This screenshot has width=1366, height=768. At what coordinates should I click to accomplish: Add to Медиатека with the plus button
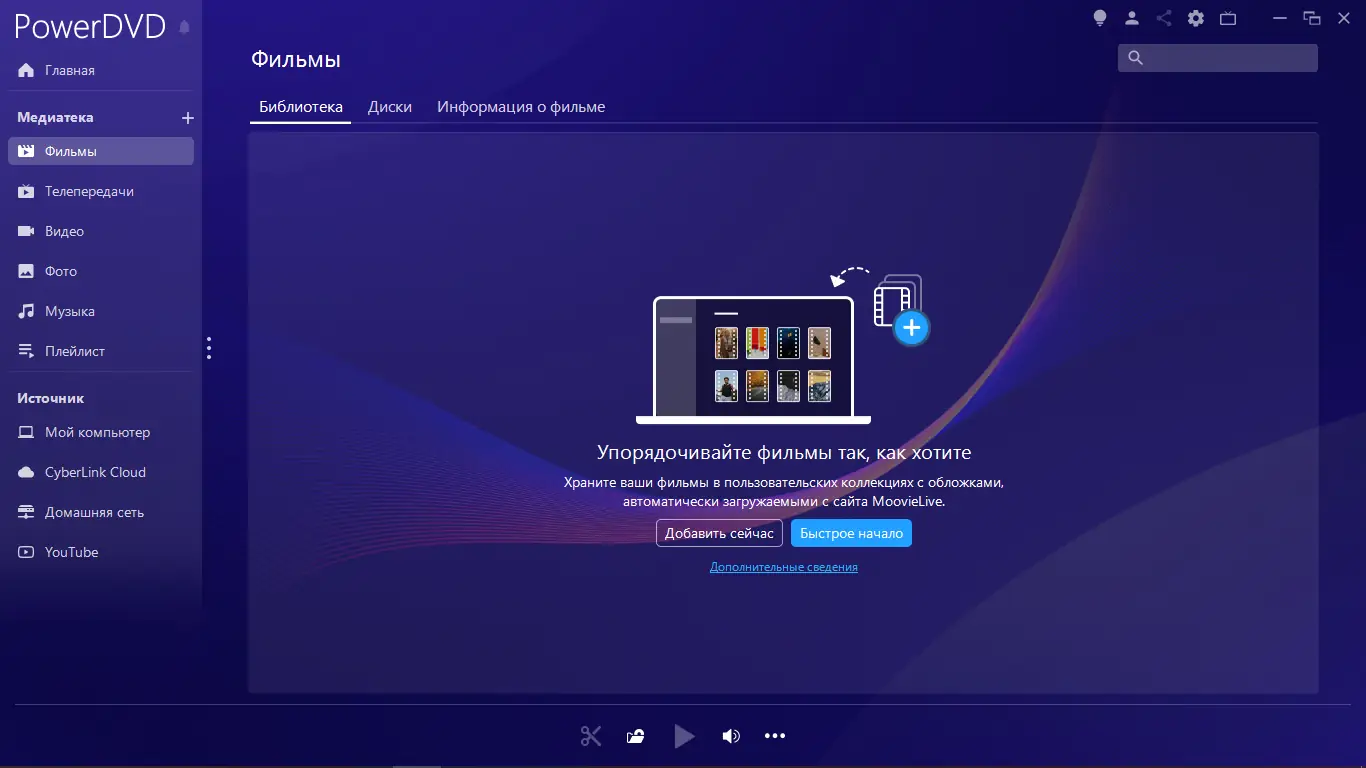pyautogui.click(x=187, y=118)
